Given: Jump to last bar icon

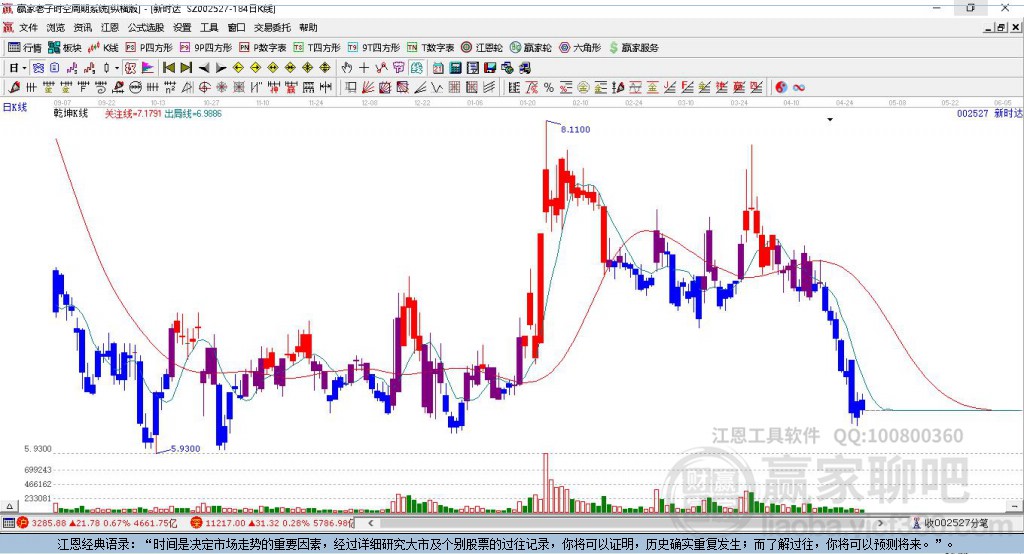Looking at the screenshot, I should point(186,68).
